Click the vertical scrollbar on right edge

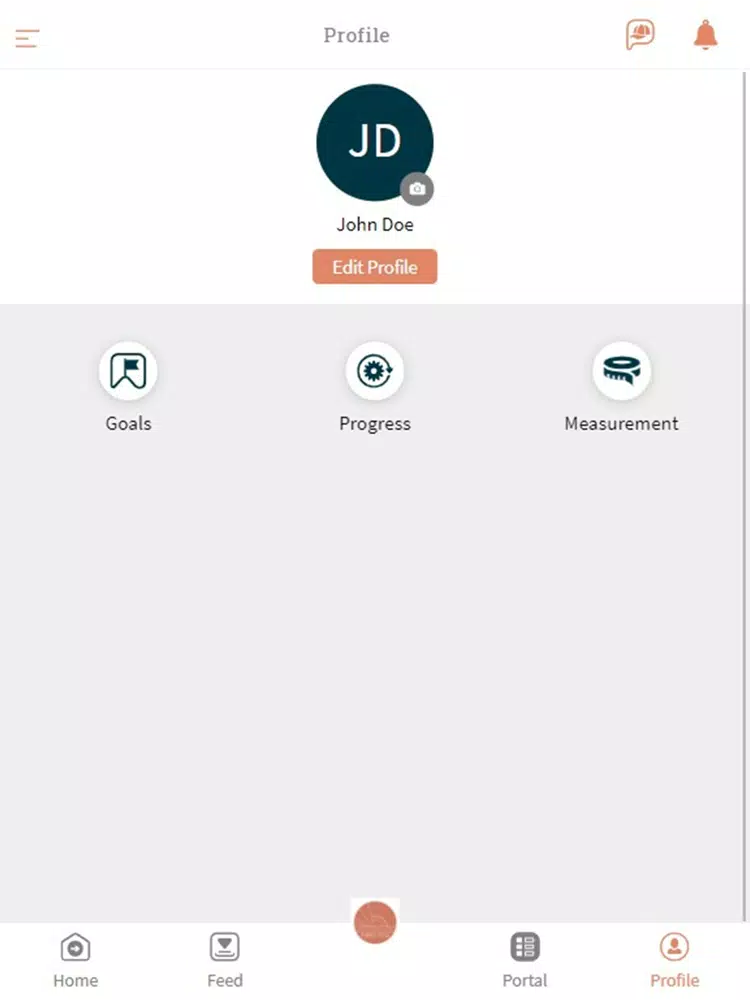pyautogui.click(x=744, y=496)
